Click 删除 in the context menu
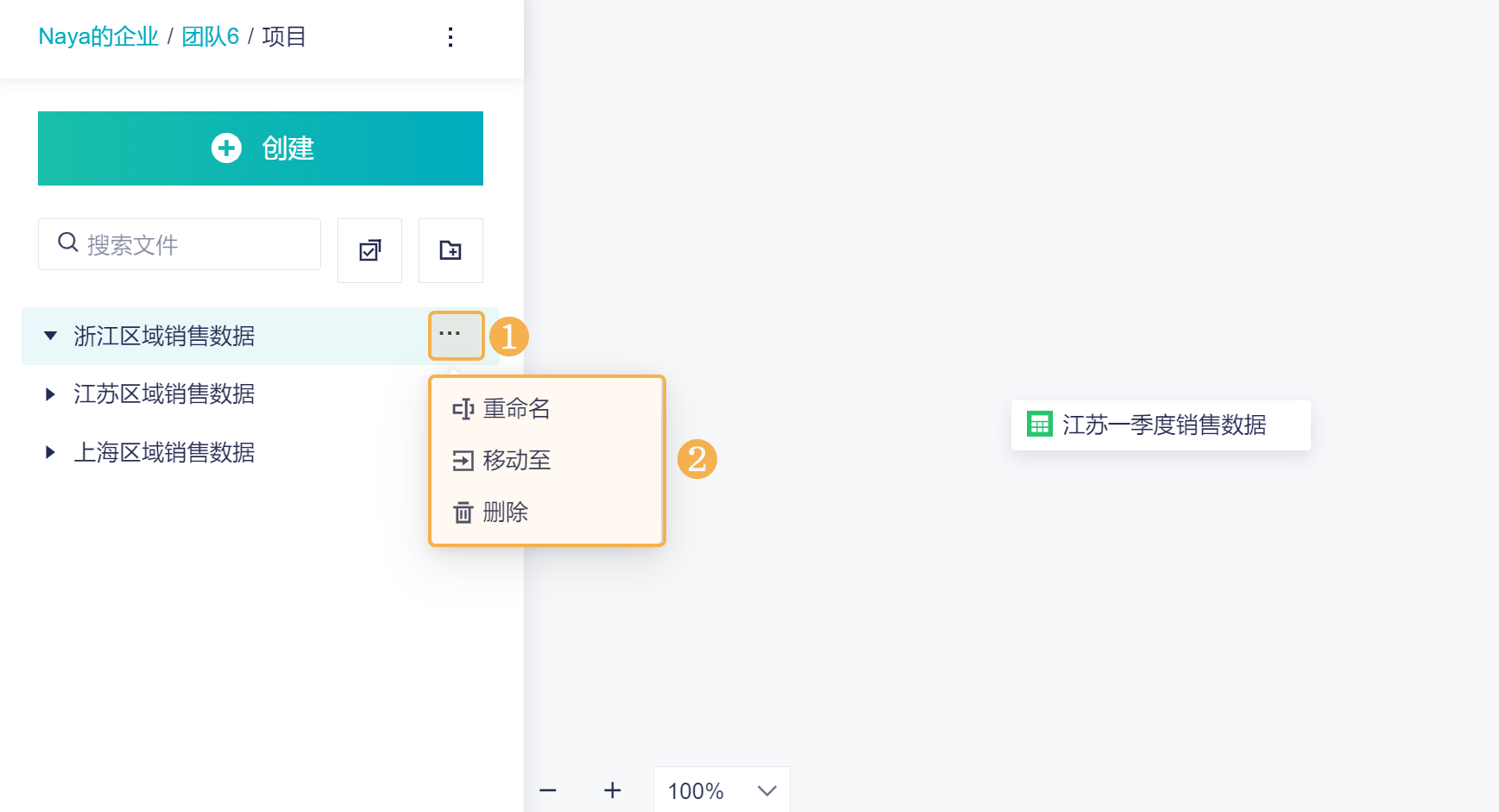Image resolution: width=1499 pixels, height=812 pixels. point(505,513)
